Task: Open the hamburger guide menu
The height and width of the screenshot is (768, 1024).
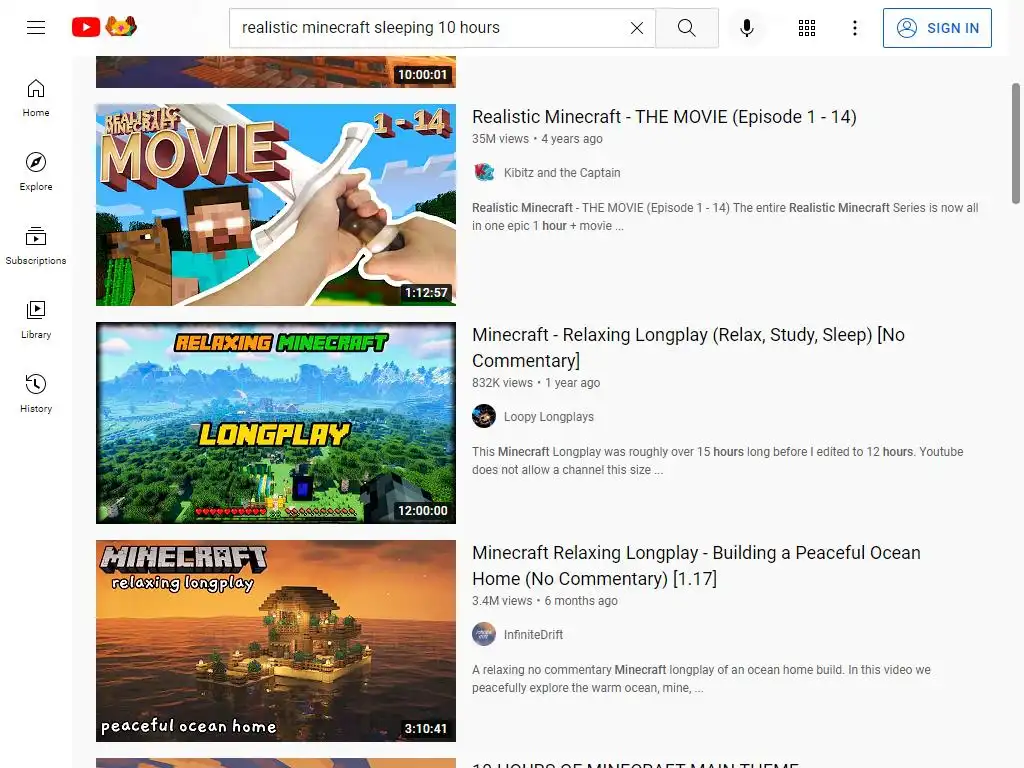Action: (x=36, y=27)
